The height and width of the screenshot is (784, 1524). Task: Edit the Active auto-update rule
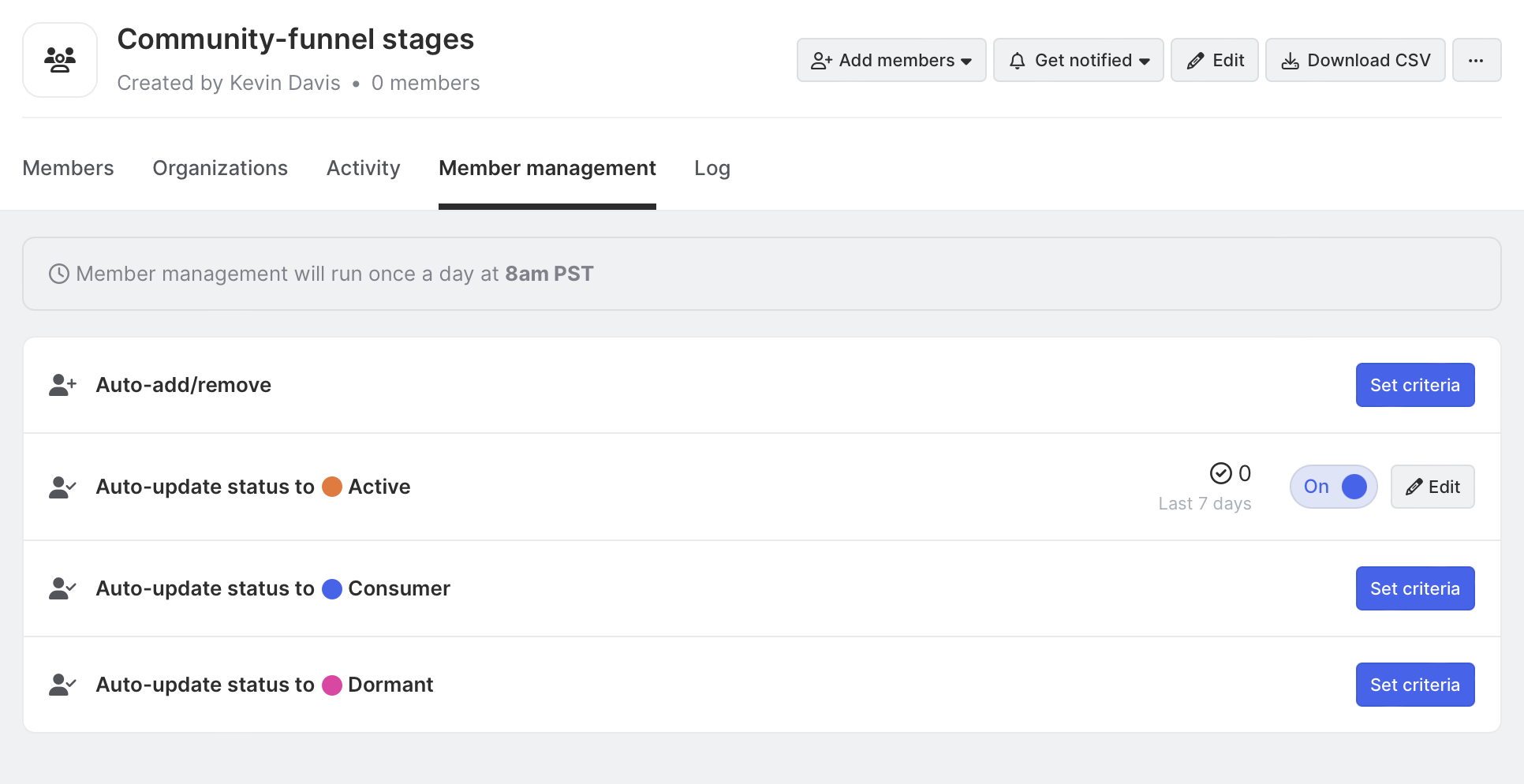click(x=1432, y=487)
